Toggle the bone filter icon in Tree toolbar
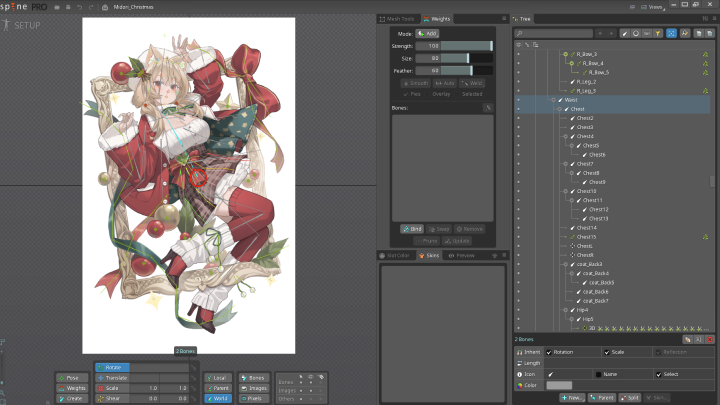The height and width of the screenshot is (405, 720). click(x=625, y=34)
